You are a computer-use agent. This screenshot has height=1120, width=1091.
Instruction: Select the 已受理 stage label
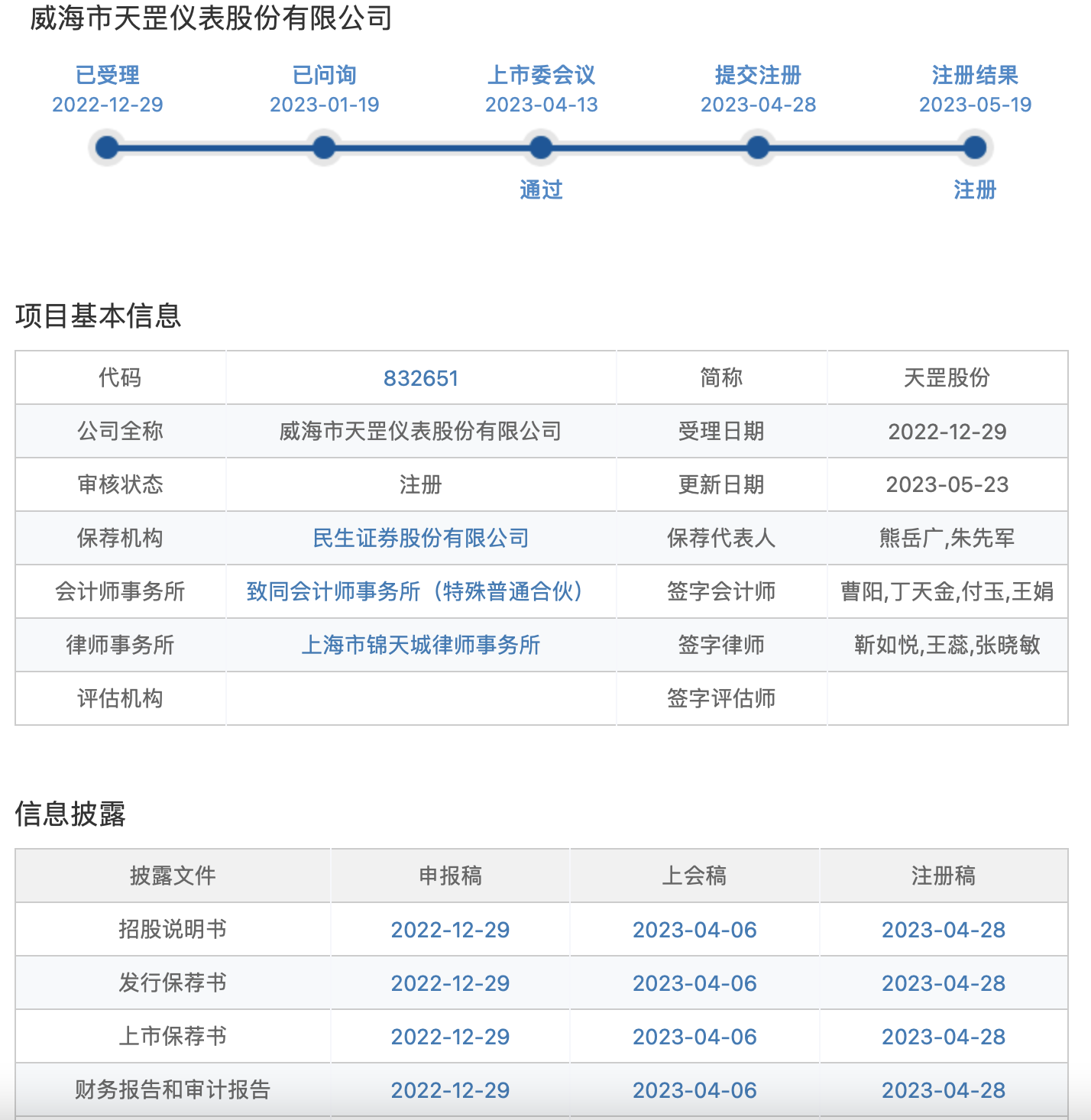point(108,75)
